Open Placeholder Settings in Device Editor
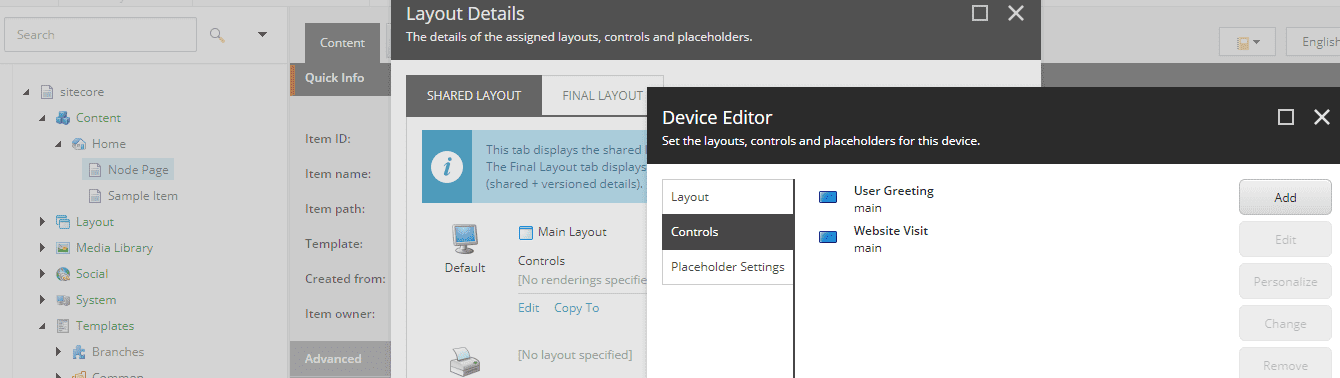The image size is (1340, 378). 727,267
